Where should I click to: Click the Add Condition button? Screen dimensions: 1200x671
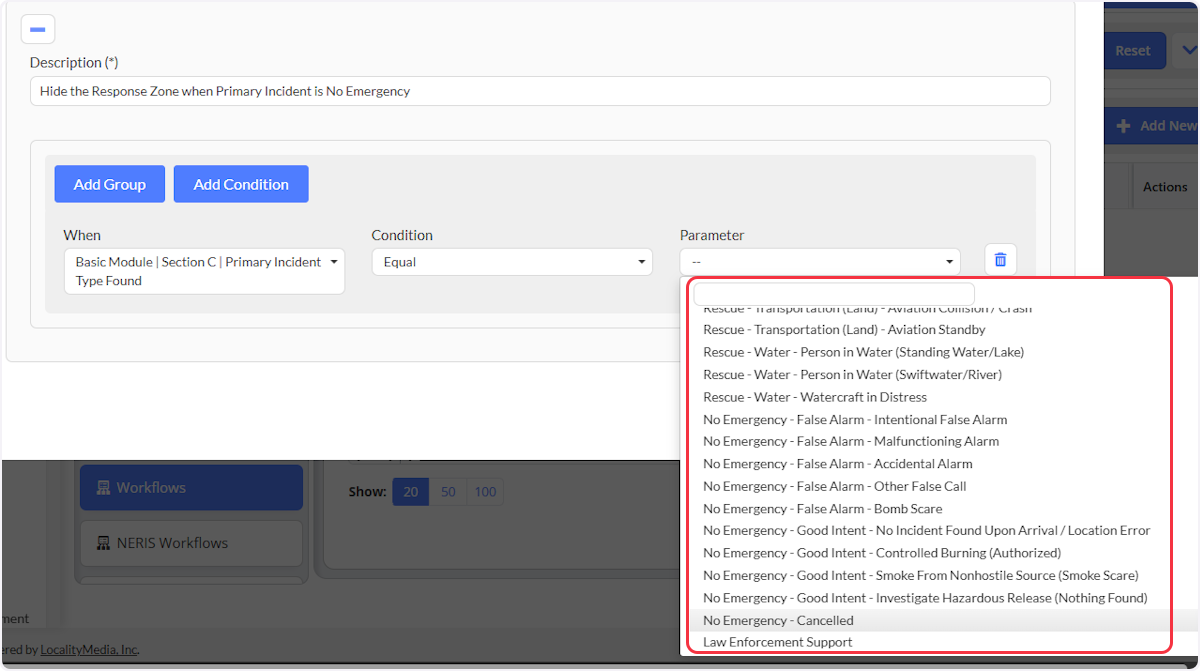click(241, 184)
